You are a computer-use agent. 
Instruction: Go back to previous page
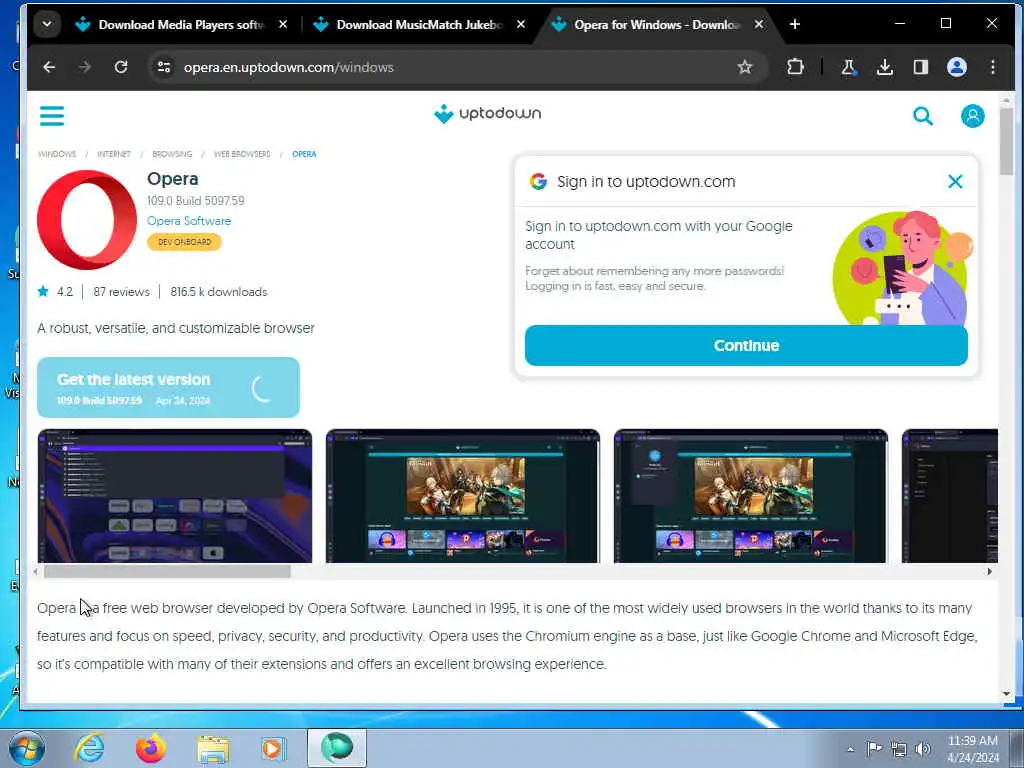point(49,67)
